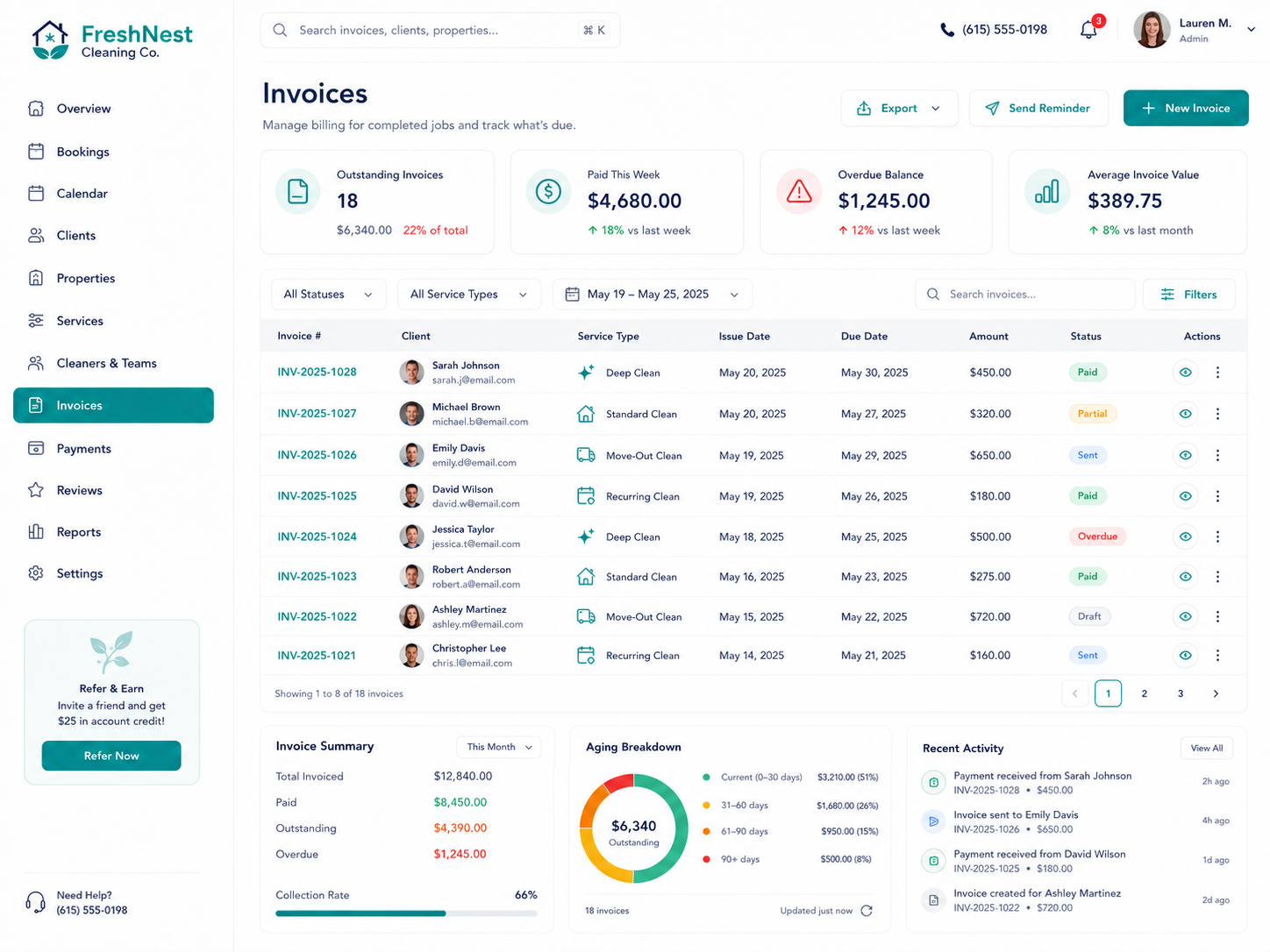This screenshot has height=952, width=1270.
Task: View invoice INV-2025-1025 with eye icon
Action: tap(1185, 496)
